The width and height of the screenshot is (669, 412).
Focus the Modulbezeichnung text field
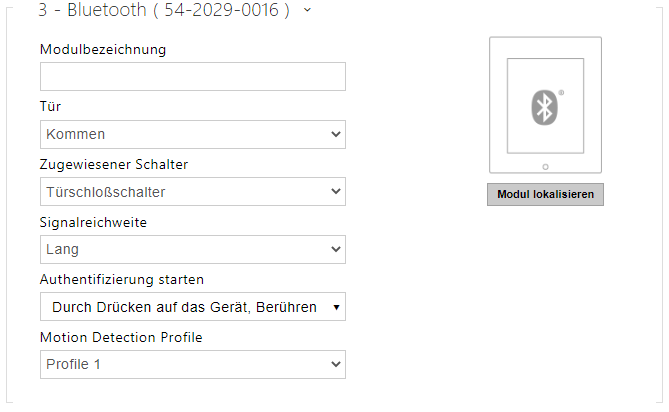pos(193,76)
